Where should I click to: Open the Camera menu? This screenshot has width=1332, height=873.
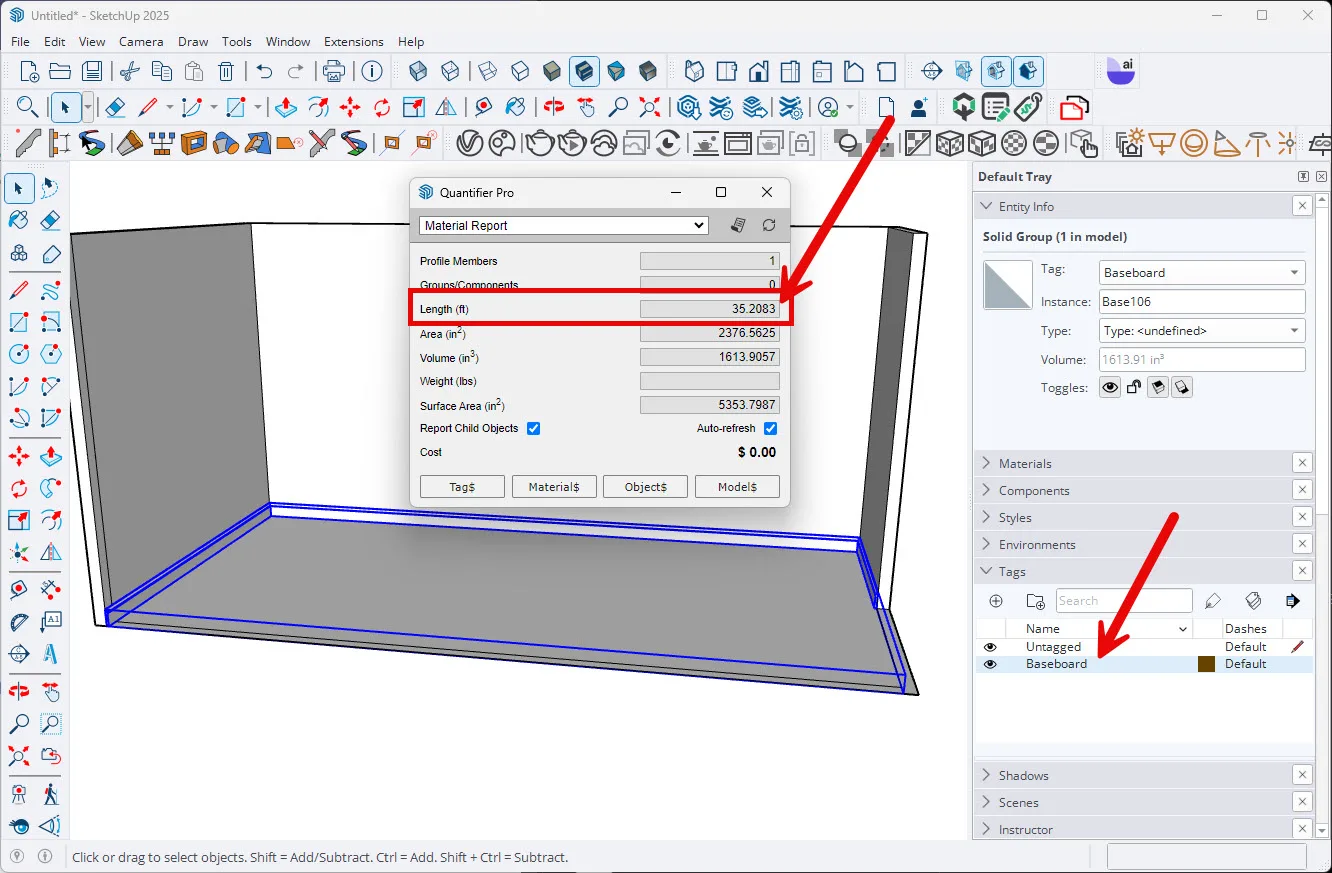click(141, 42)
